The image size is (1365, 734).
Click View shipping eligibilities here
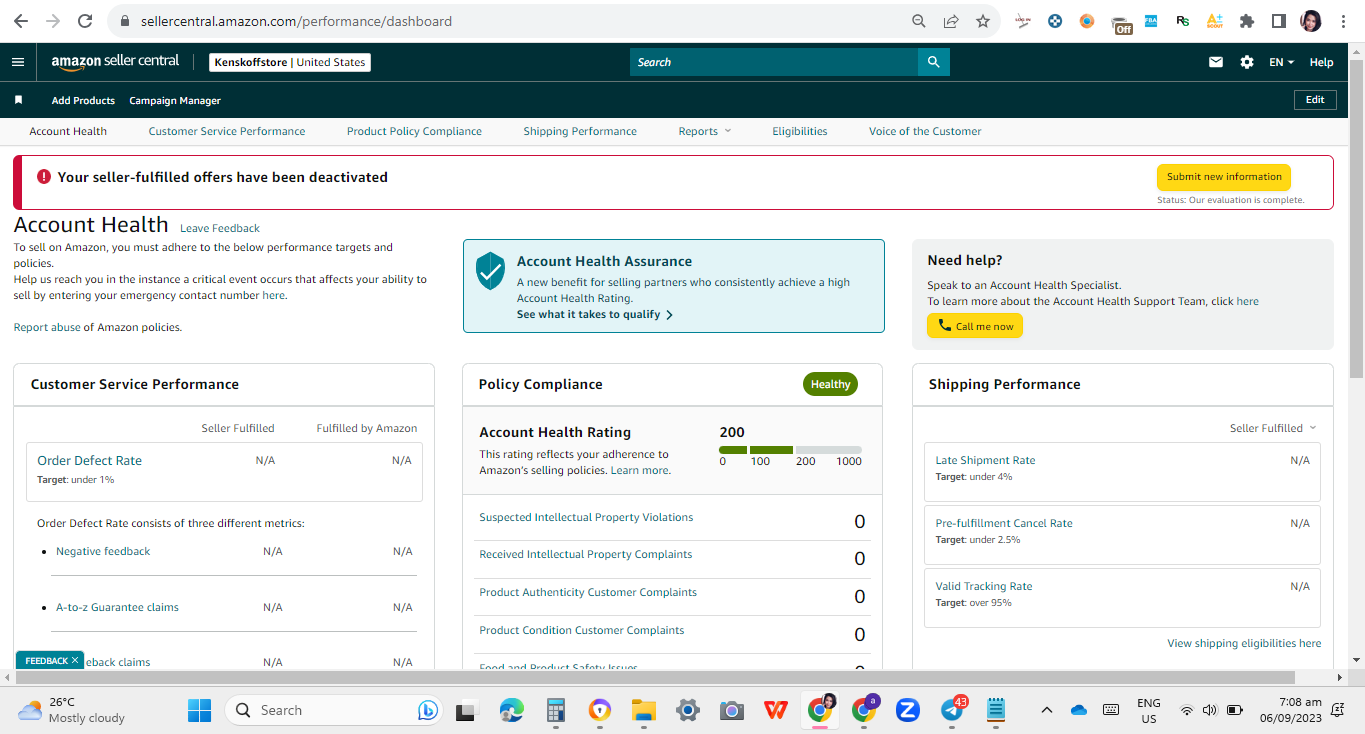(1244, 643)
